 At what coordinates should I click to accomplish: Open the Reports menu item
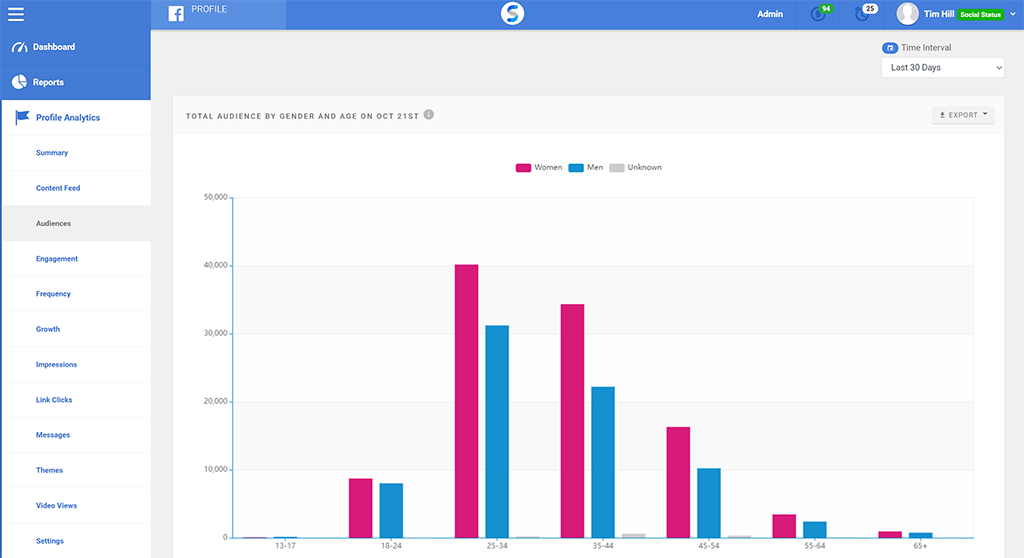coord(76,82)
